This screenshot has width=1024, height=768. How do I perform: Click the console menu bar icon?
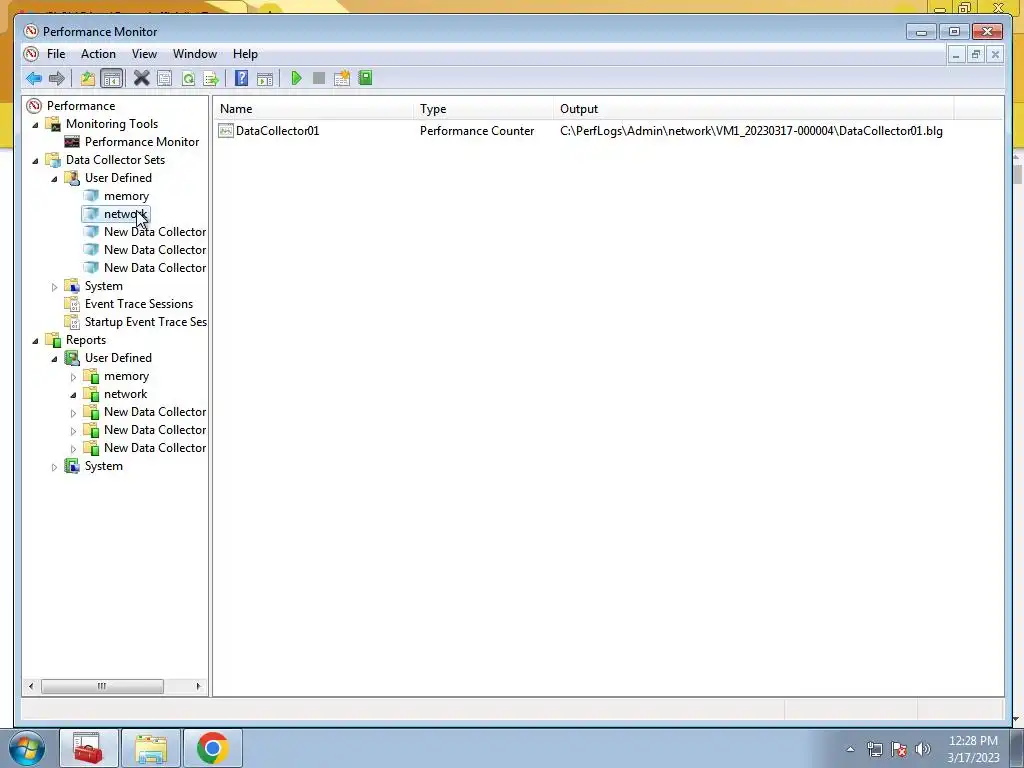(31, 54)
